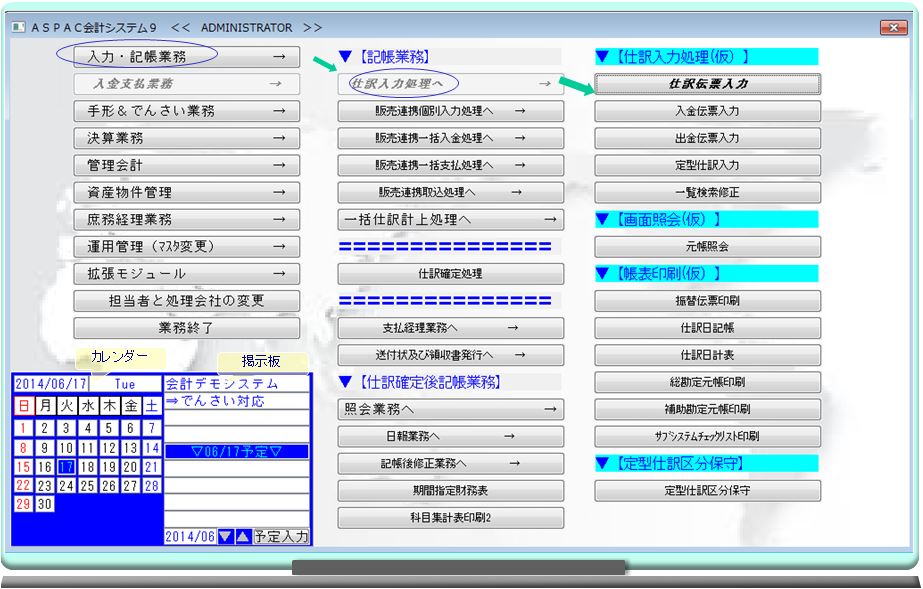
Task: Open 総勘定元帳印刷 for general ledger printing
Action: [707, 381]
